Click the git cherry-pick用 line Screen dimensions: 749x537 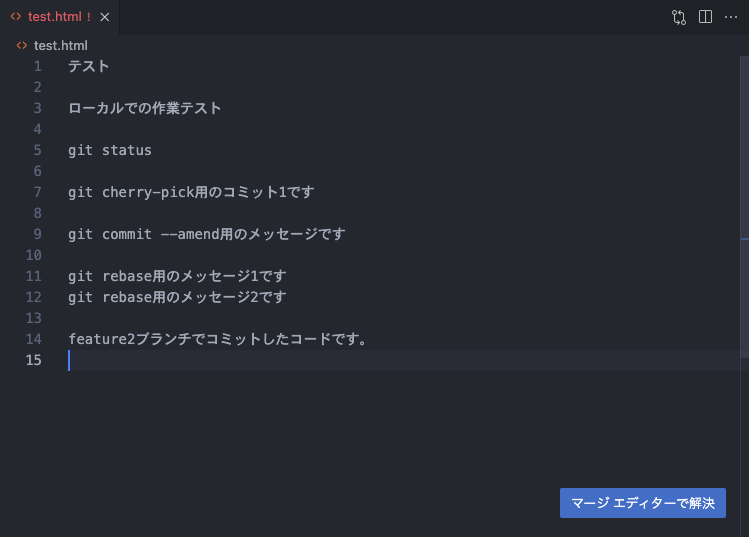pos(191,192)
